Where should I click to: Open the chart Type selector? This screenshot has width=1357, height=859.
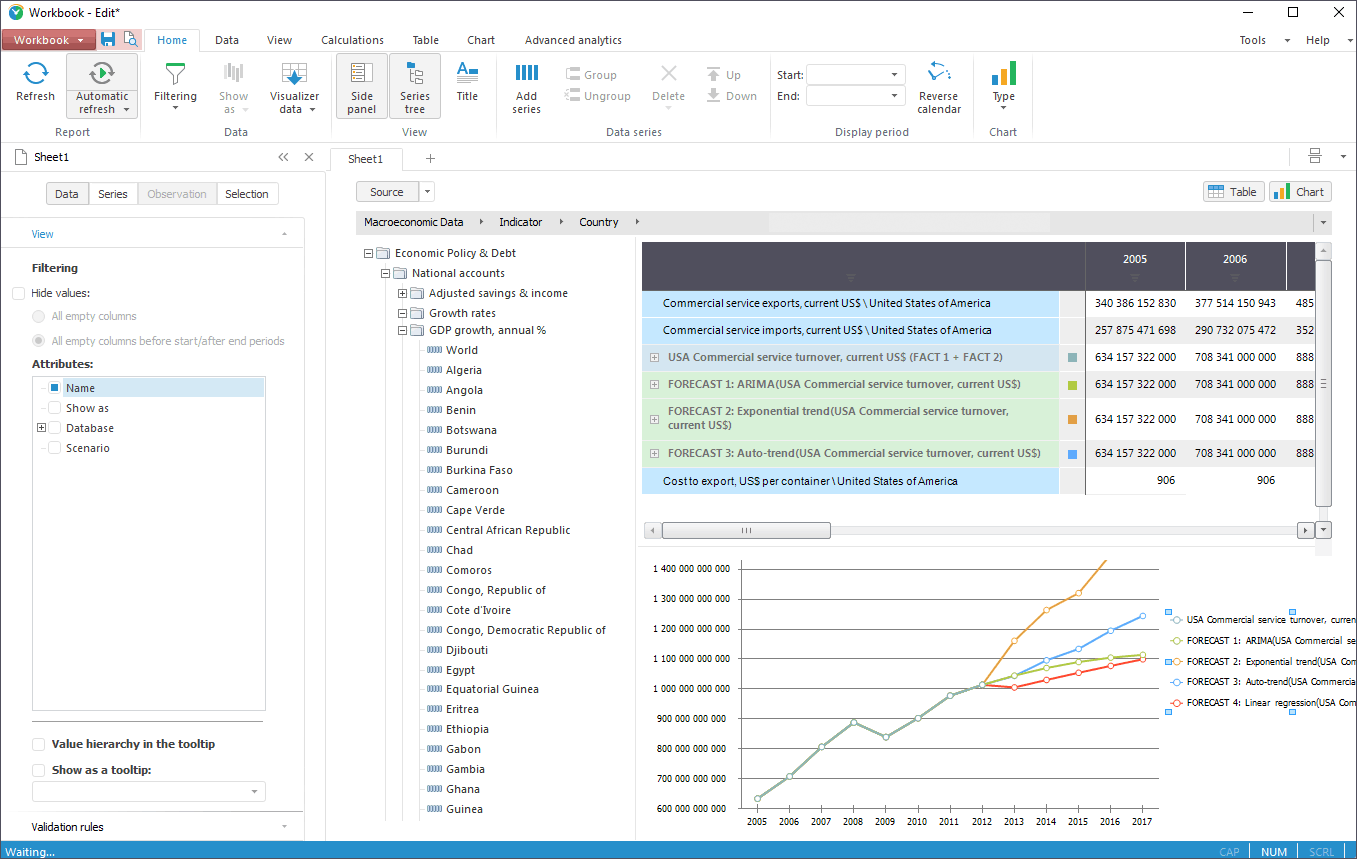pos(1003,85)
